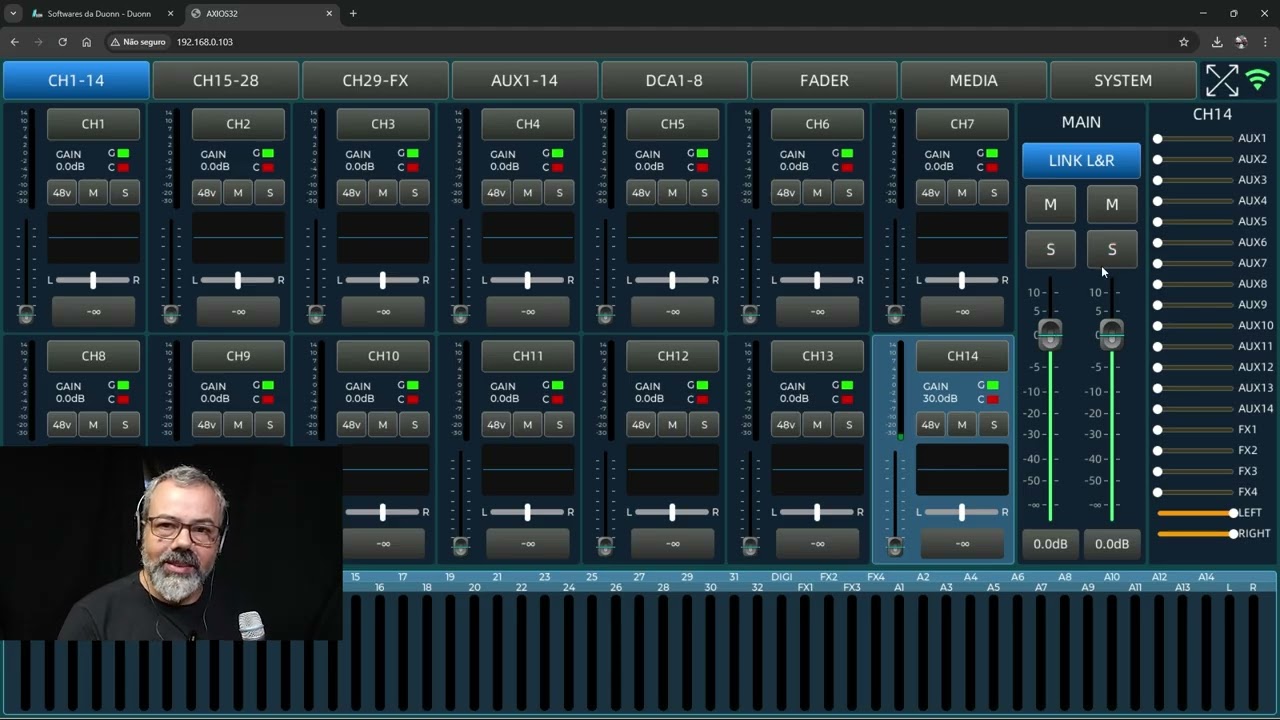
Task: Select the CH7 channel name button
Action: [962, 124]
